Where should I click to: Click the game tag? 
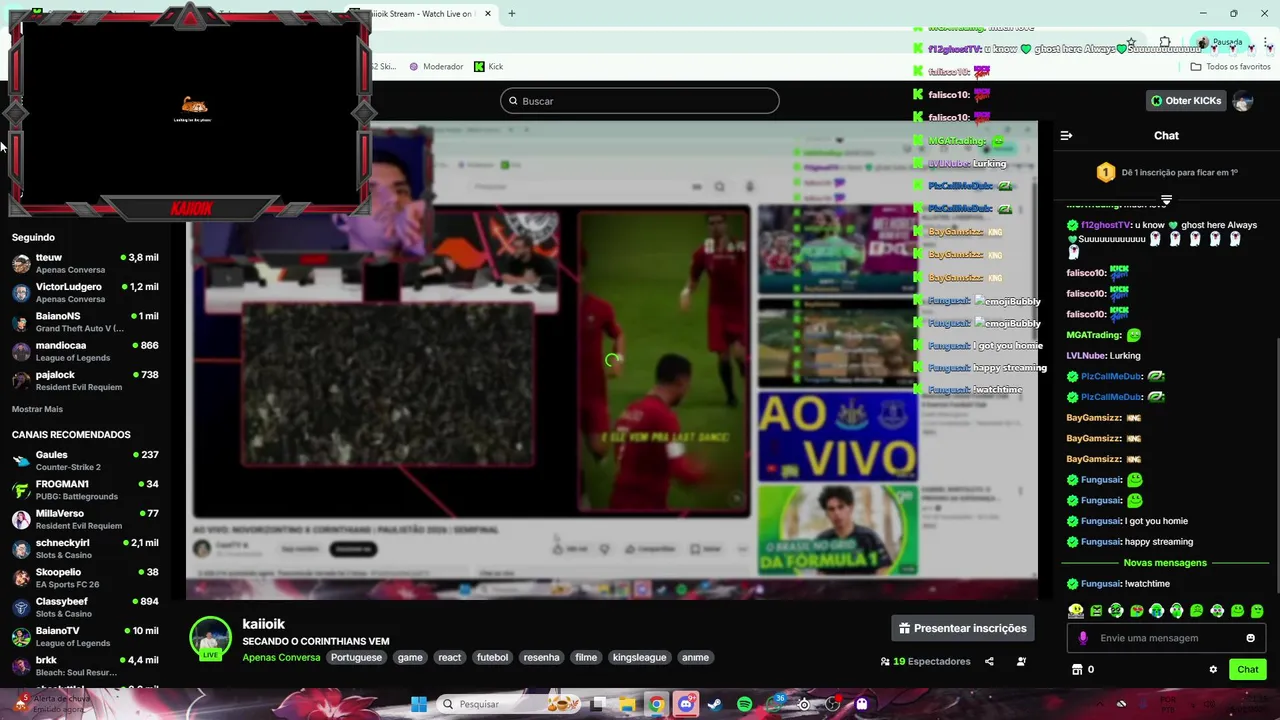(410, 657)
